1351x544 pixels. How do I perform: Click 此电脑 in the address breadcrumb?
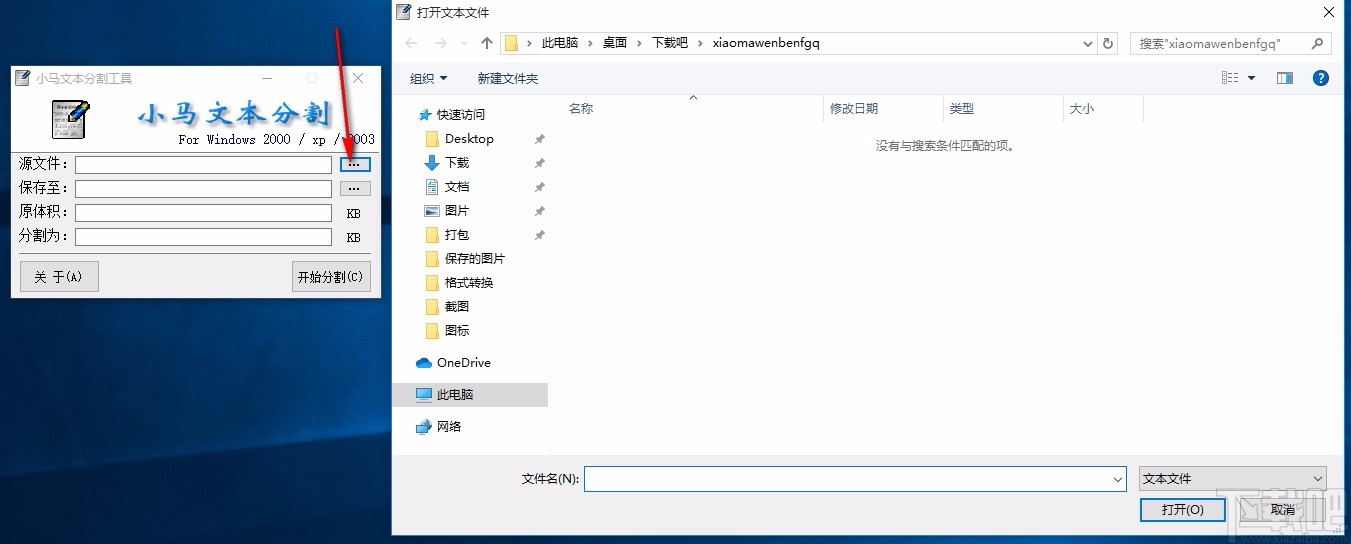click(560, 43)
